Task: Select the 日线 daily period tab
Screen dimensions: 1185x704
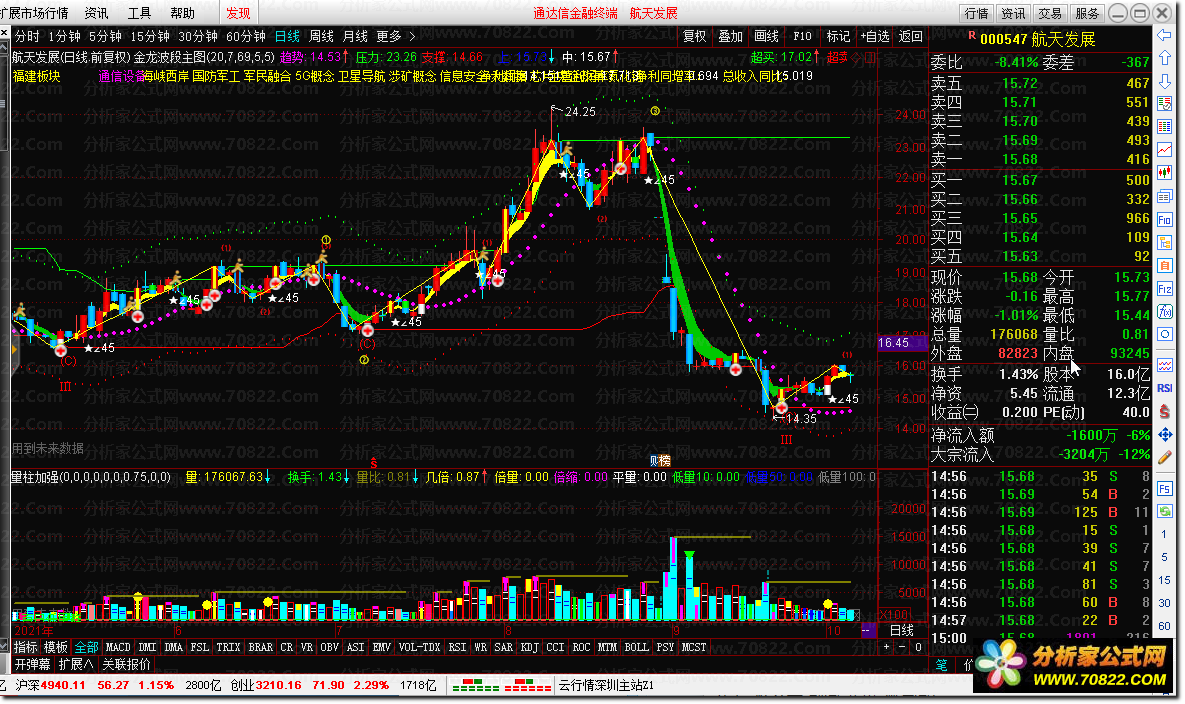Action: click(x=287, y=36)
